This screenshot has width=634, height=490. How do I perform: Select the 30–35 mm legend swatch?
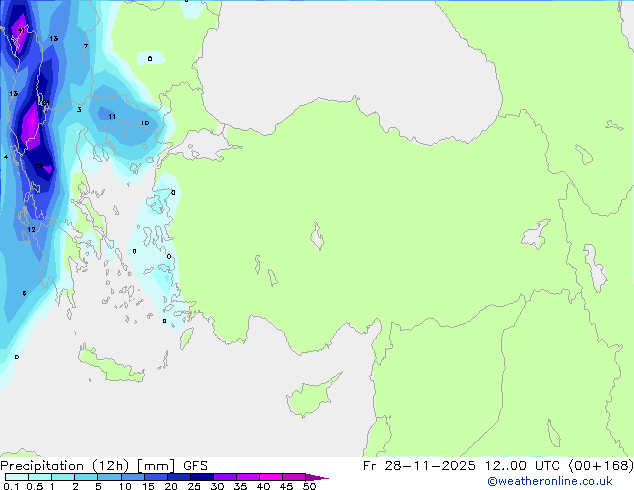(x=224, y=477)
